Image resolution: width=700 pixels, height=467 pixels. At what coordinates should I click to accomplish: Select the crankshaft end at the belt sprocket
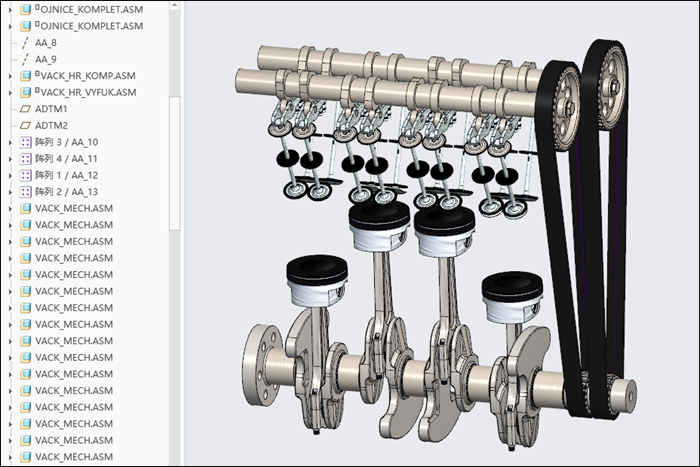click(625, 394)
